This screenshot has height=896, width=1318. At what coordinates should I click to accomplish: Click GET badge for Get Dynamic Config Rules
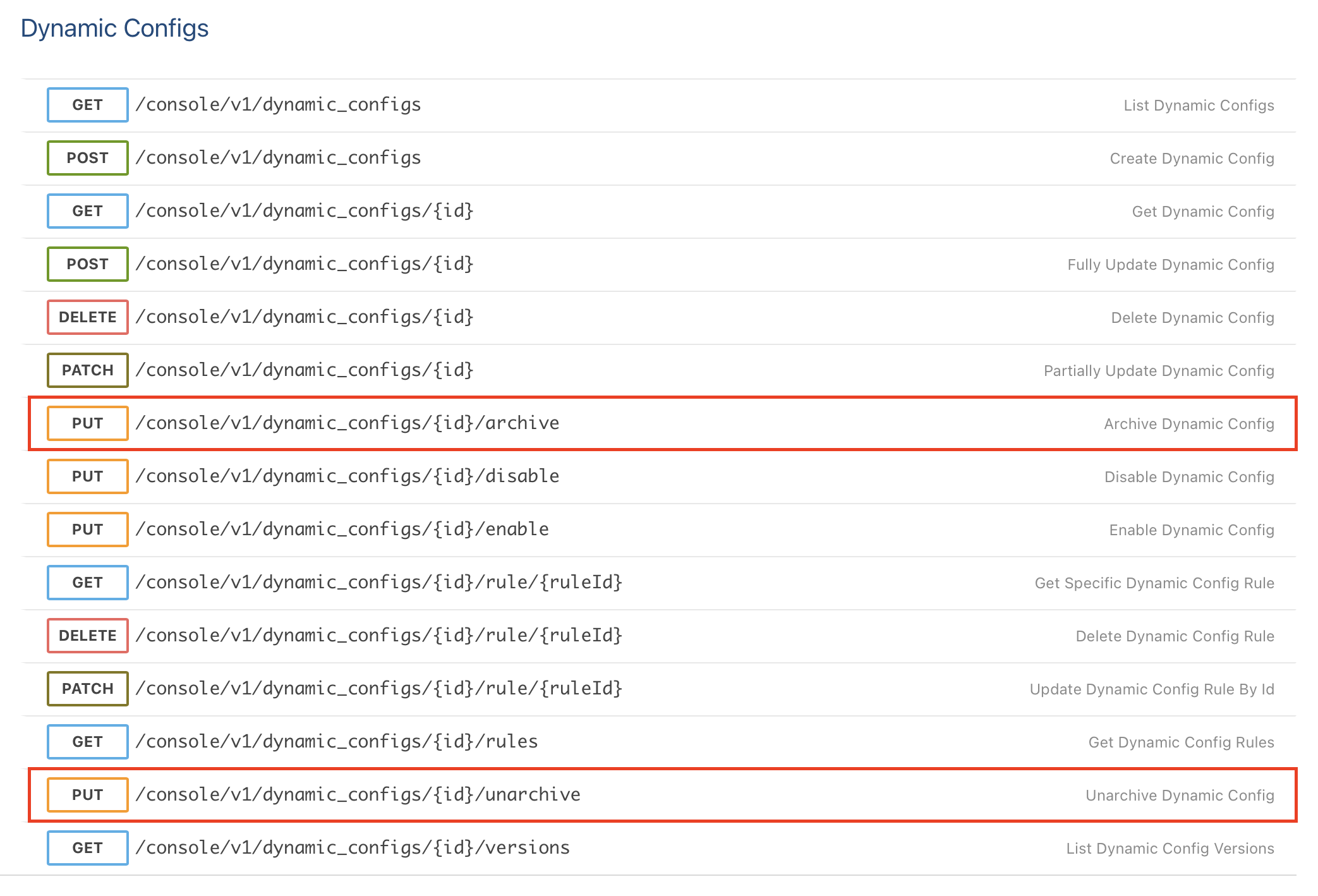88,742
